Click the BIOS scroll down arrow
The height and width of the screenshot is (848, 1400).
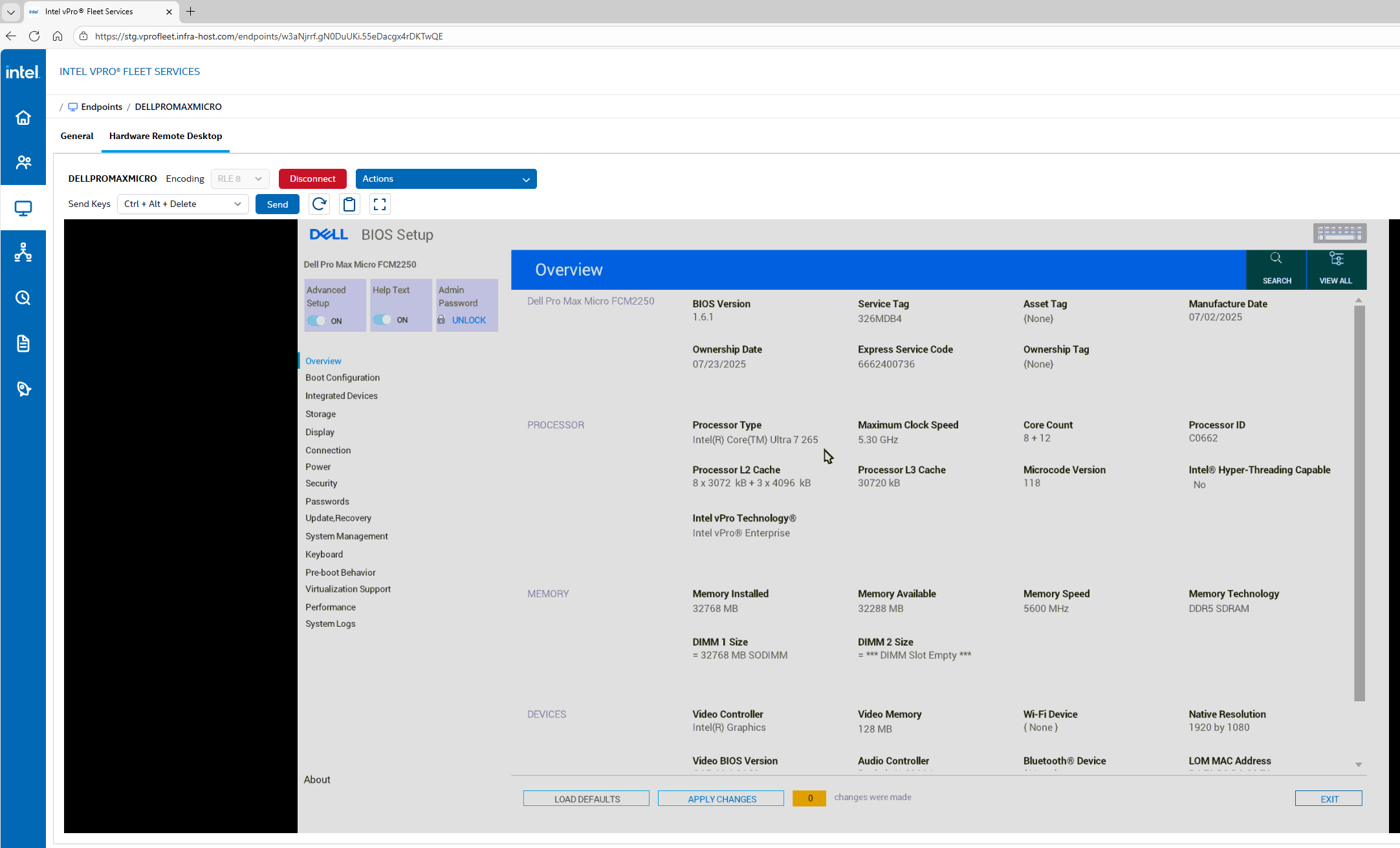[x=1359, y=765]
